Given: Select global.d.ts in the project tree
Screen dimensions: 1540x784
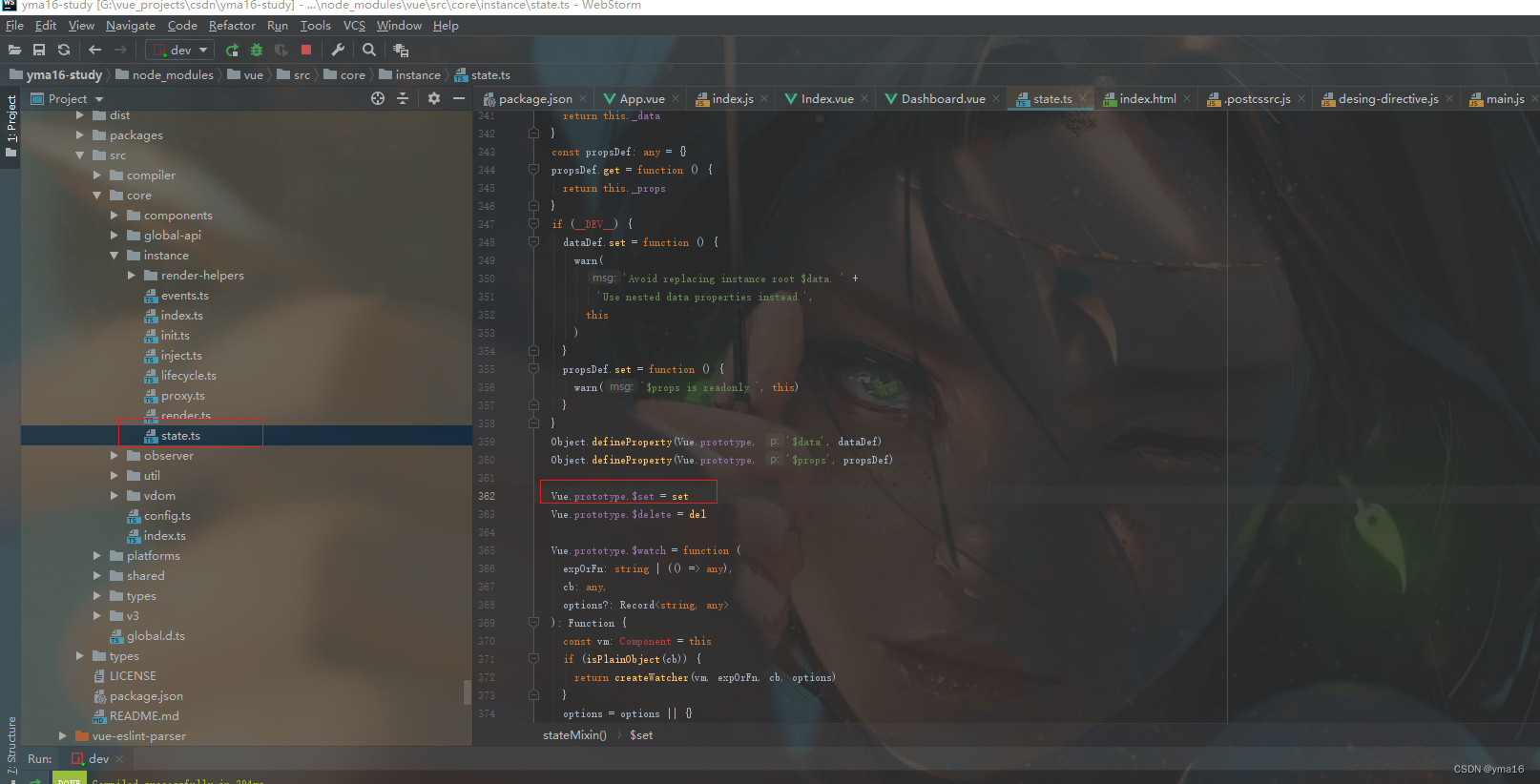Looking at the screenshot, I should [156, 636].
